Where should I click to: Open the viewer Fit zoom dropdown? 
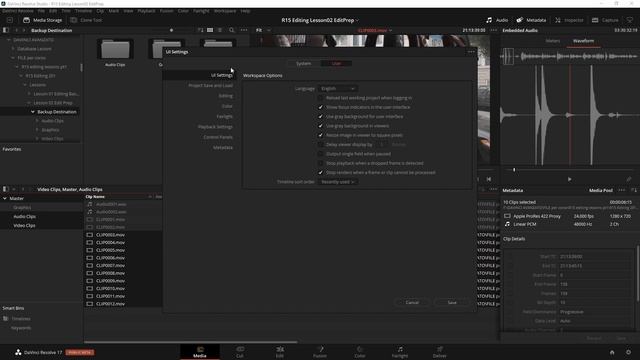263,30
